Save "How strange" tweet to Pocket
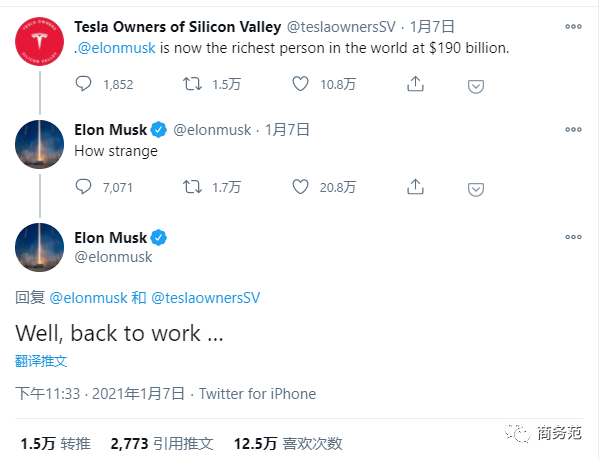601x460 pixels. coord(476,189)
